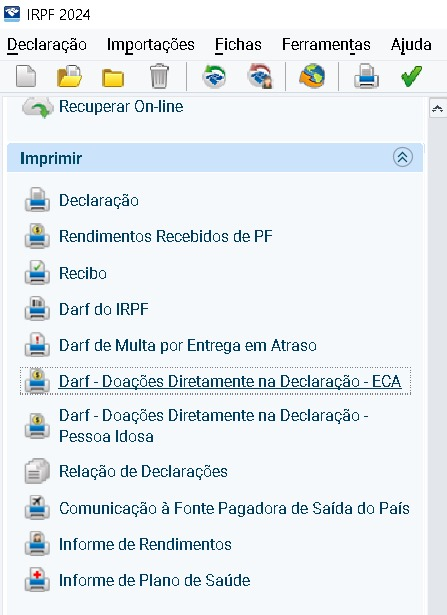Click the documents icon beside Relação de Declarações

[37, 471]
